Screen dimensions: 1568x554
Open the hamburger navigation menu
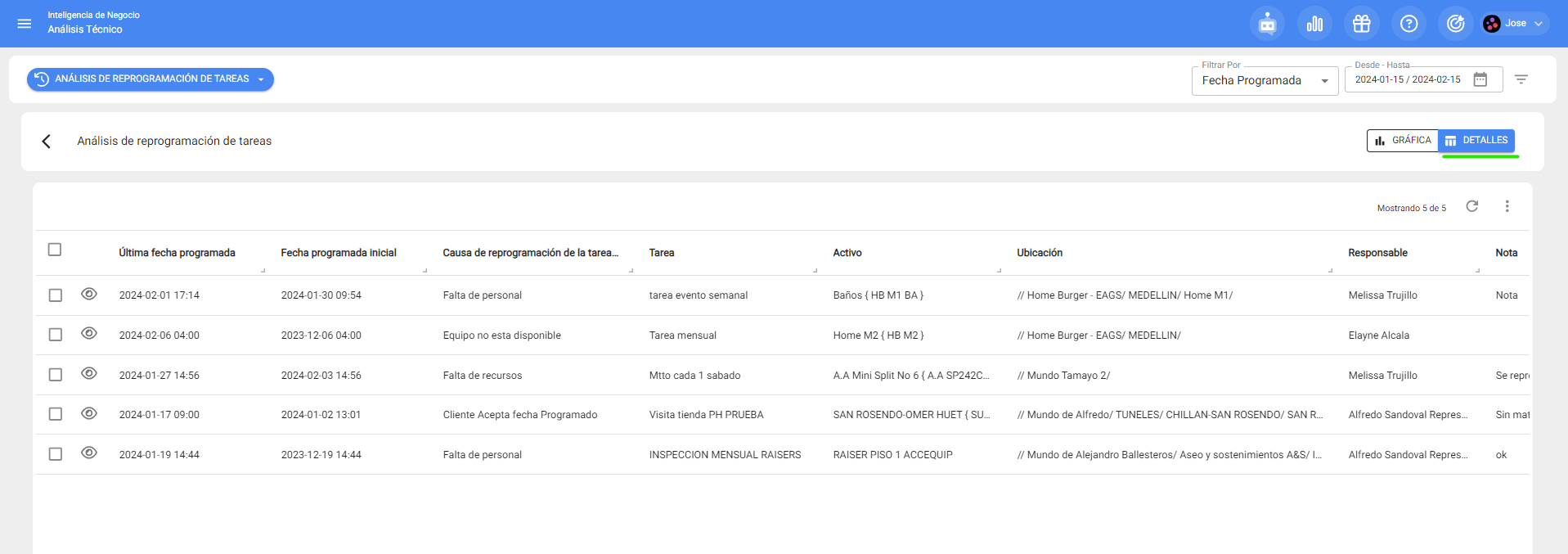click(25, 24)
